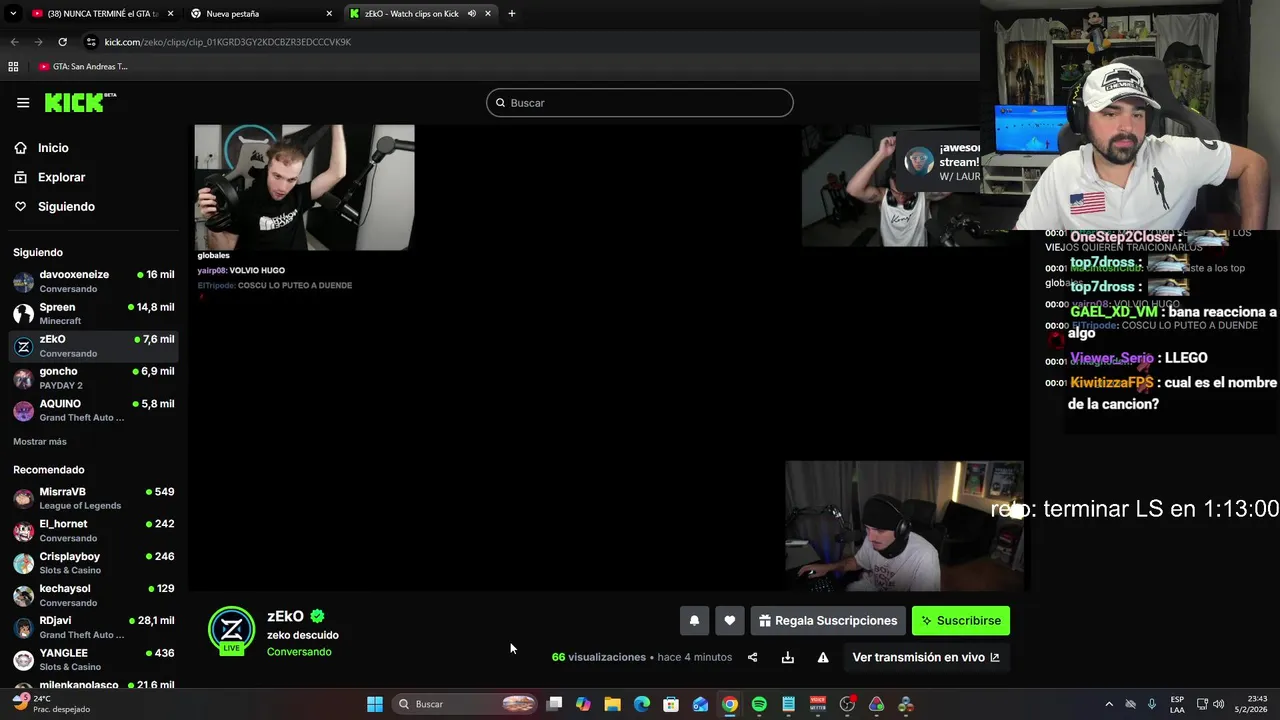Open the Windows Start menu
Screen dimensions: 1280x720
[374, 704]
